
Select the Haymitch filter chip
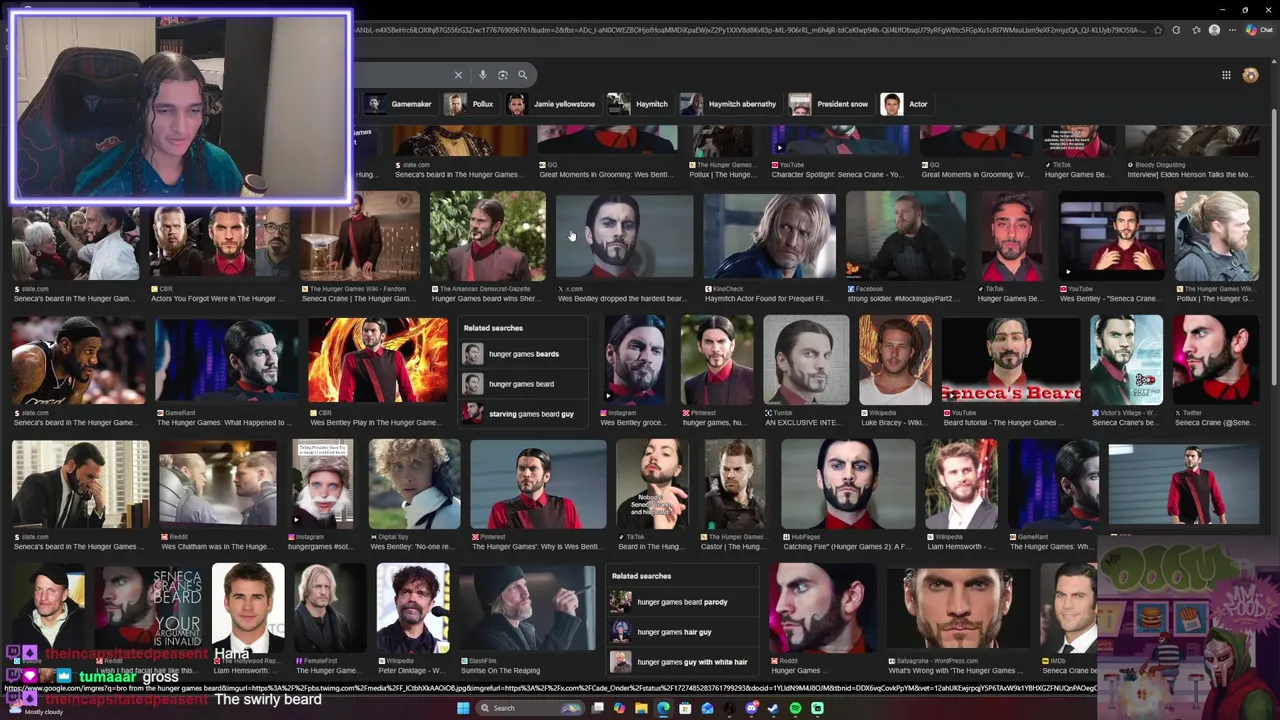tap(639, 104)
